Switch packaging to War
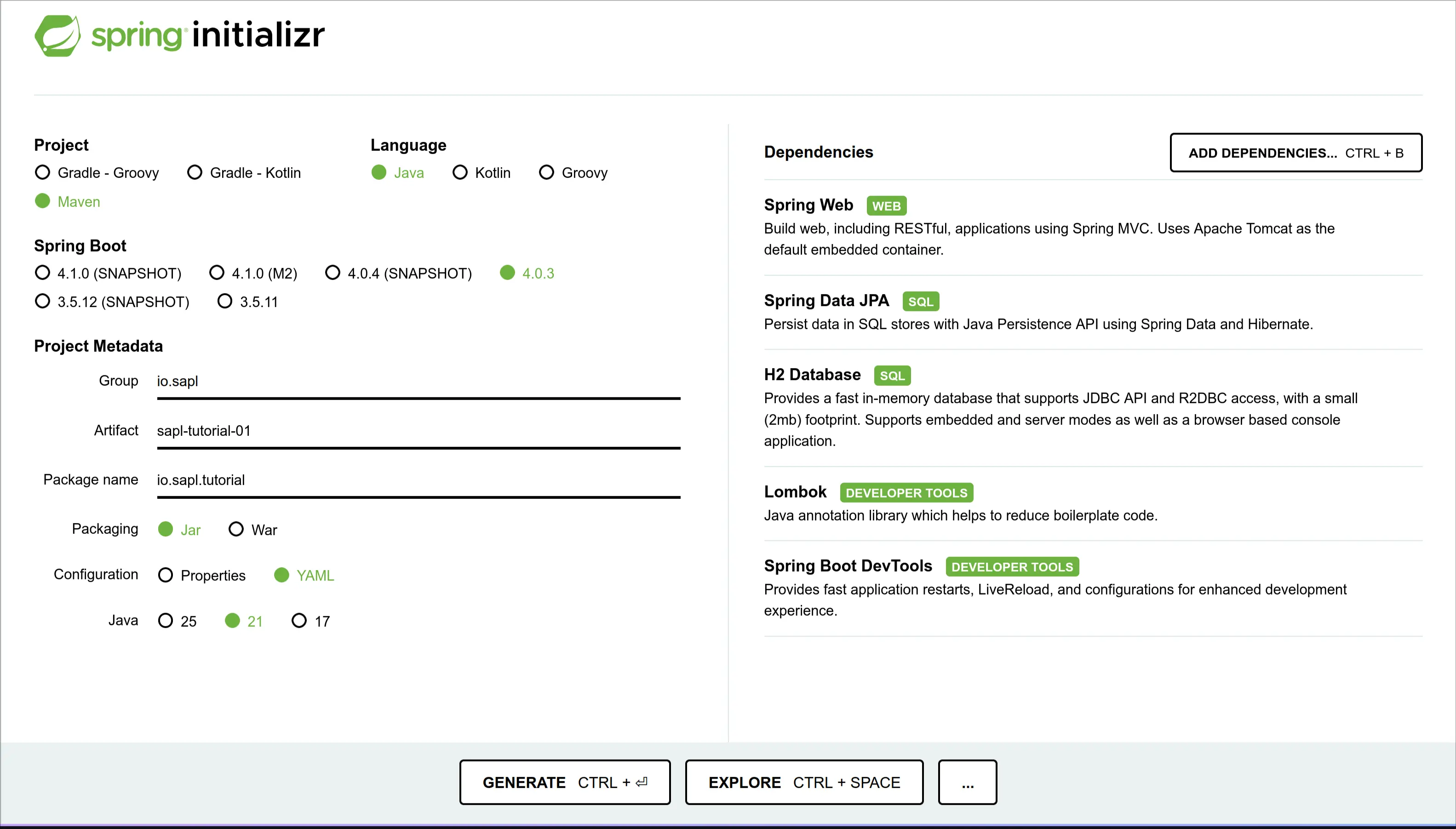1456x829 pixels. [236, 530]
